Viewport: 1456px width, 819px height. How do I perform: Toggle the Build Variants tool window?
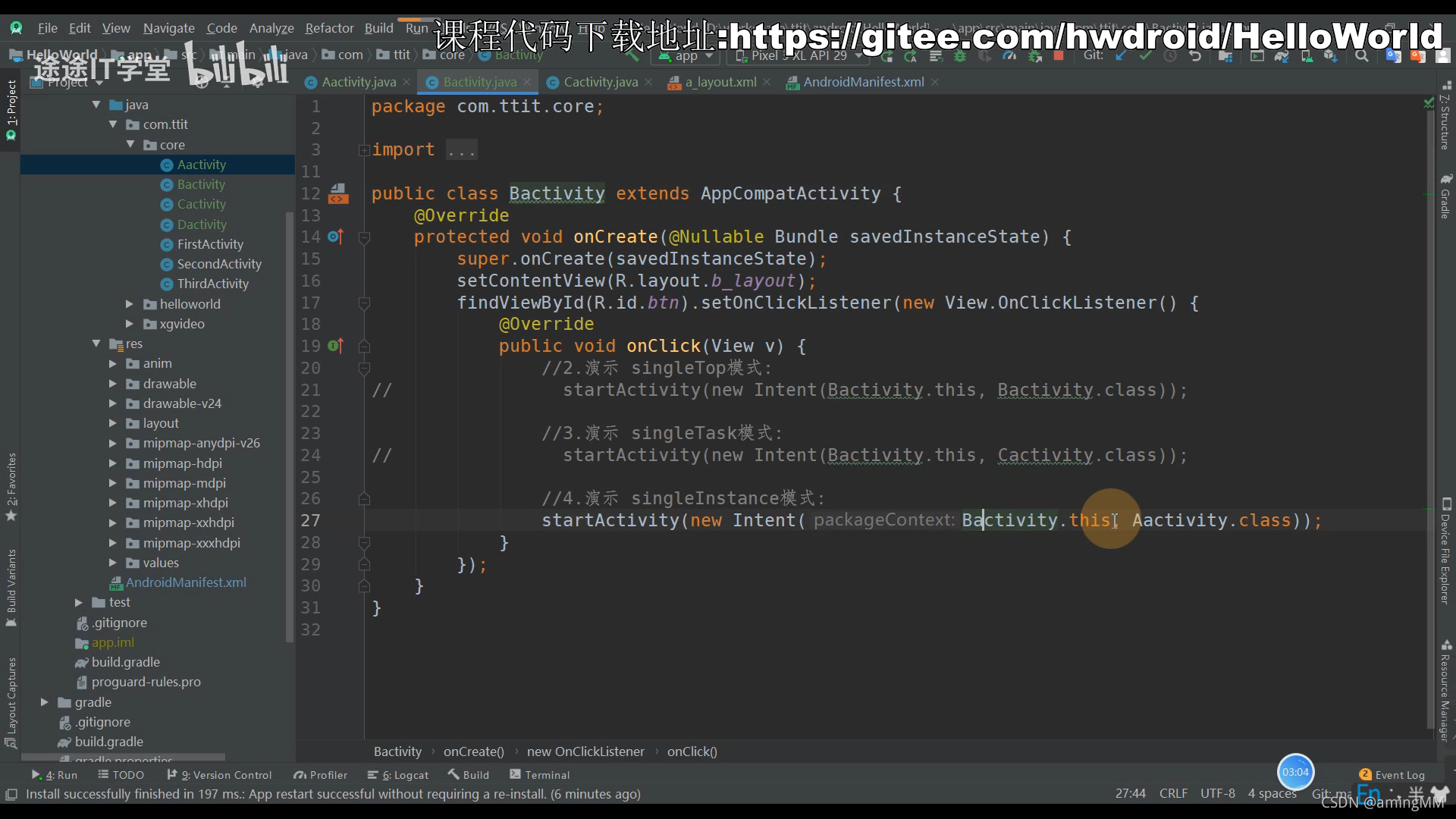point(11,588)
